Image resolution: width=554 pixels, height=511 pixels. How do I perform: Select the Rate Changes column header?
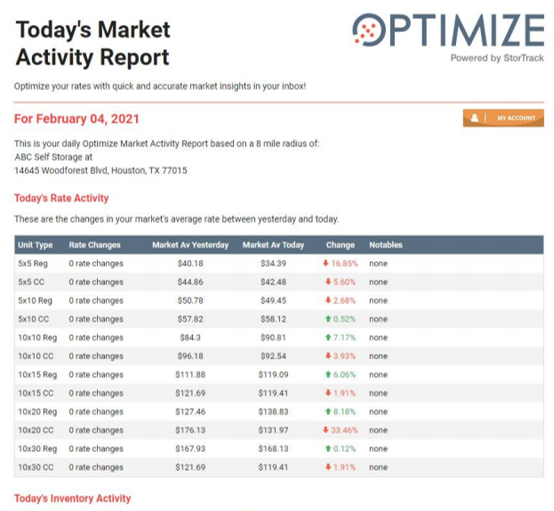click(x=95, y=245)
